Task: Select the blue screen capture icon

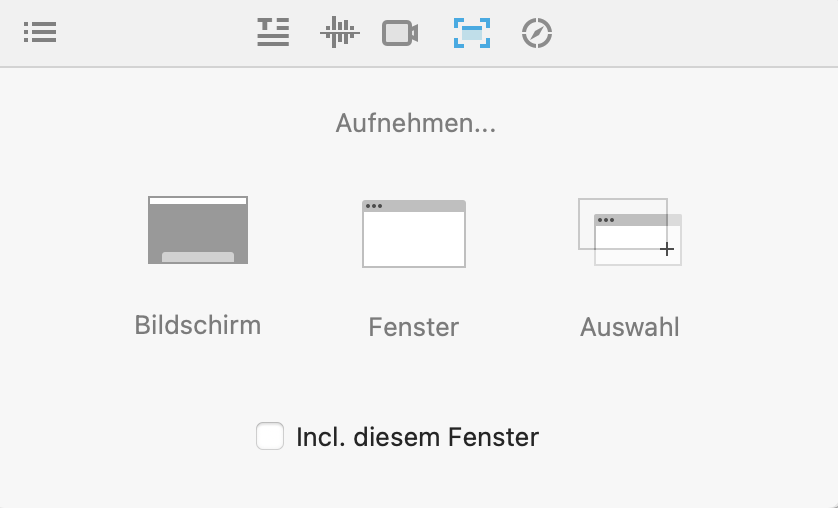Action: [x=472, y=33]
